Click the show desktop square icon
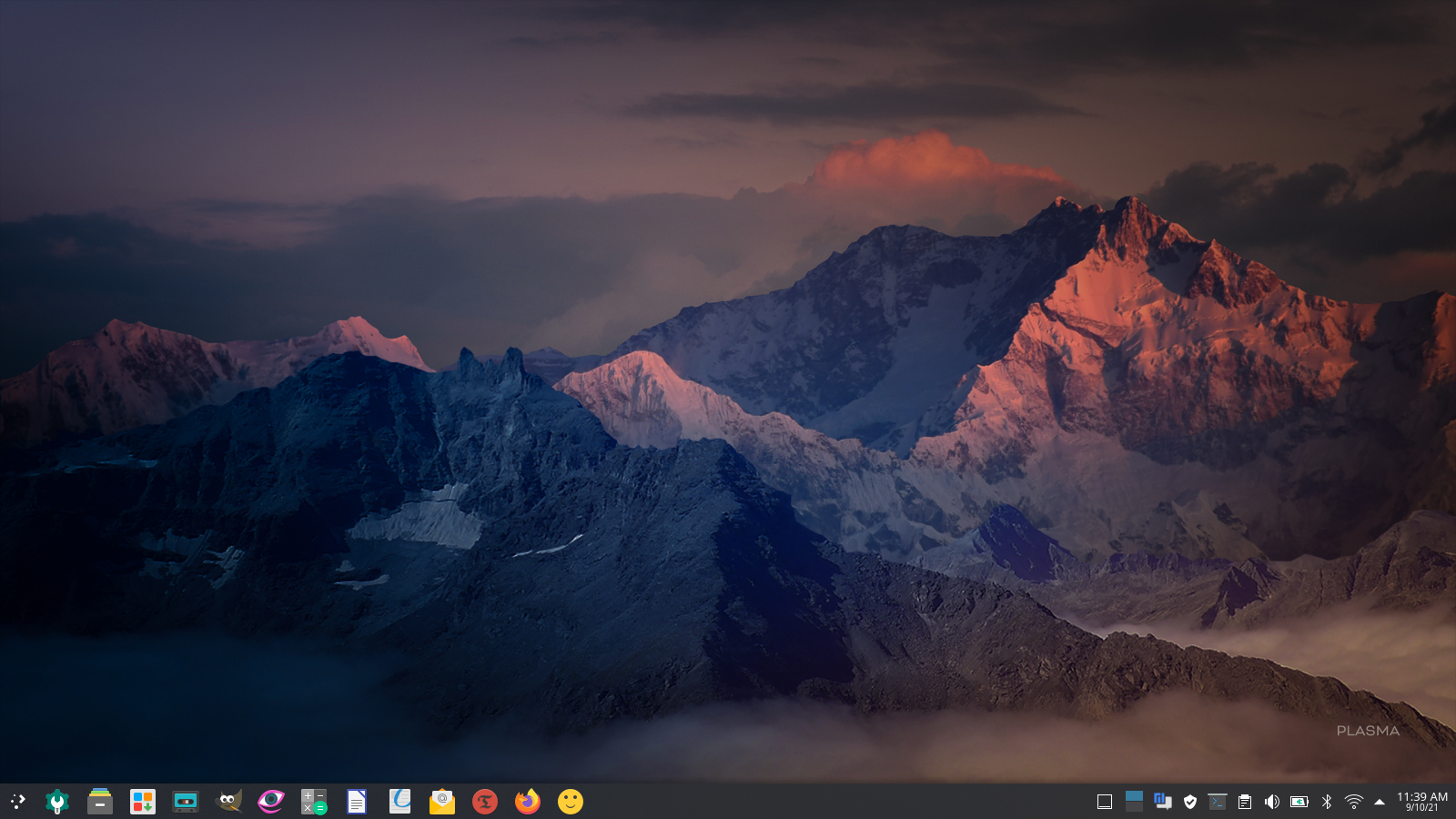The image size is (1456, 819). [1105, 802]
